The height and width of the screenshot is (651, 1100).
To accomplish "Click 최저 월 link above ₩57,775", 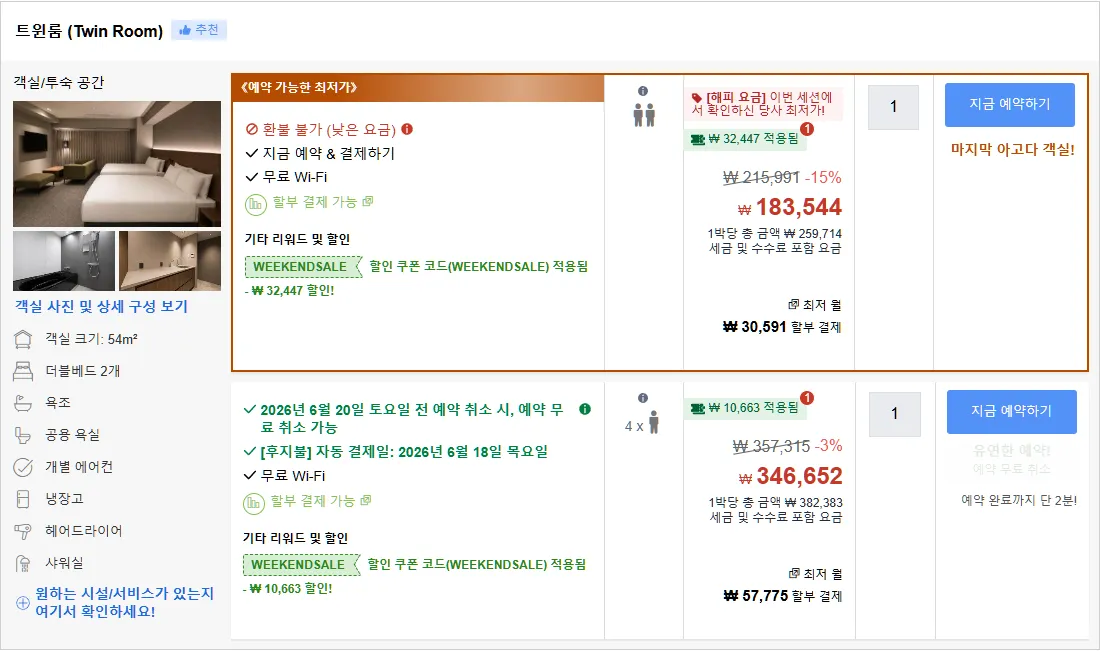I will pyautogui.click(x=815, y=574).
